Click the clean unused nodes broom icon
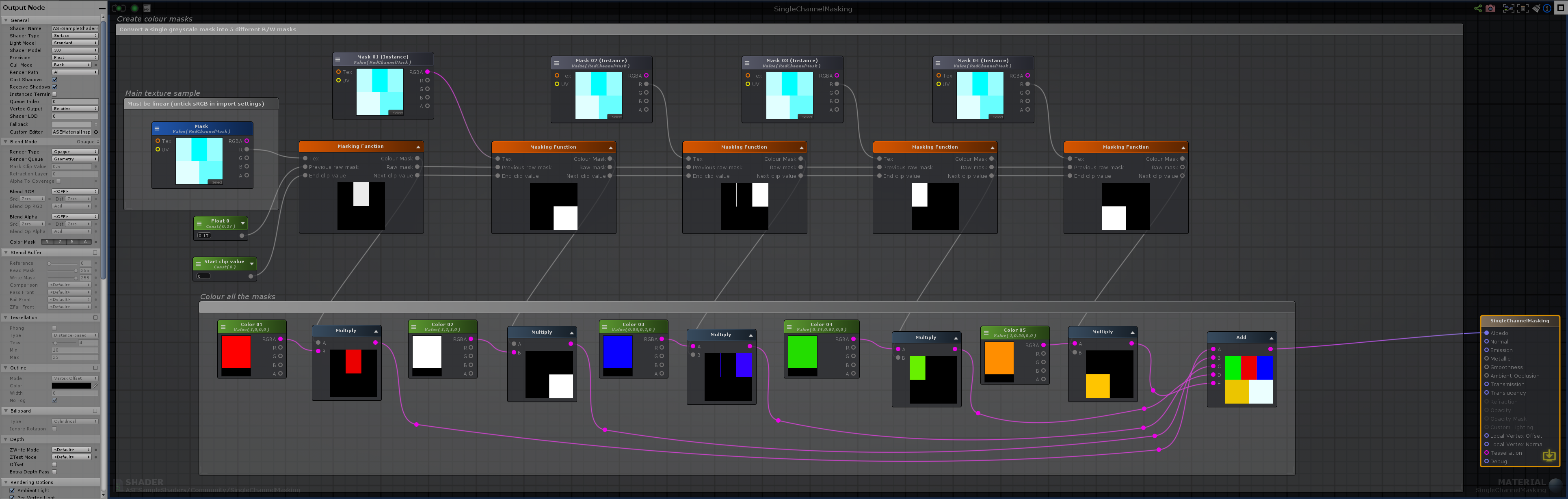This screenshot has width=1568, height=499. pos(1536,9)
